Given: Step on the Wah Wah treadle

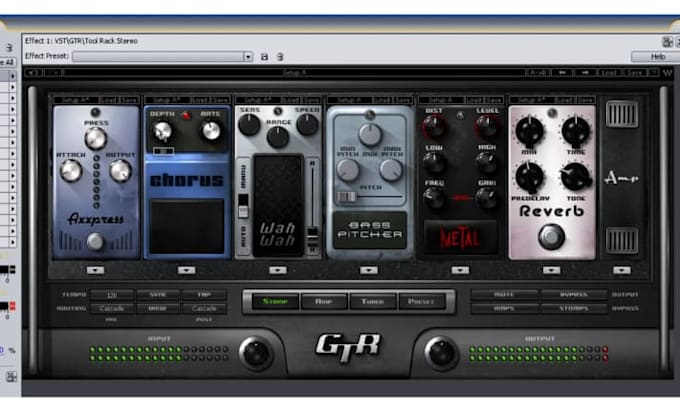Looking at the screenshot, I should tap(278, 205).
